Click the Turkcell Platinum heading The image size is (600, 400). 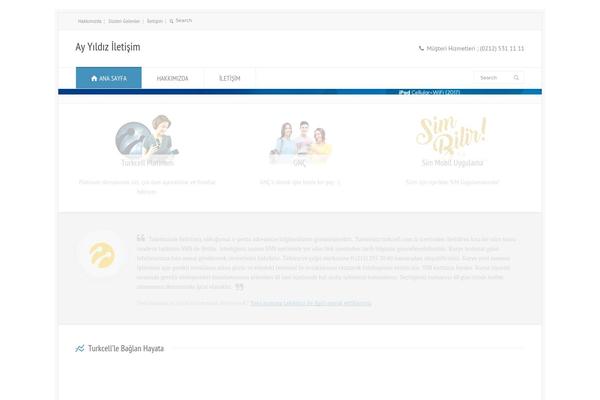click(147, 163)
